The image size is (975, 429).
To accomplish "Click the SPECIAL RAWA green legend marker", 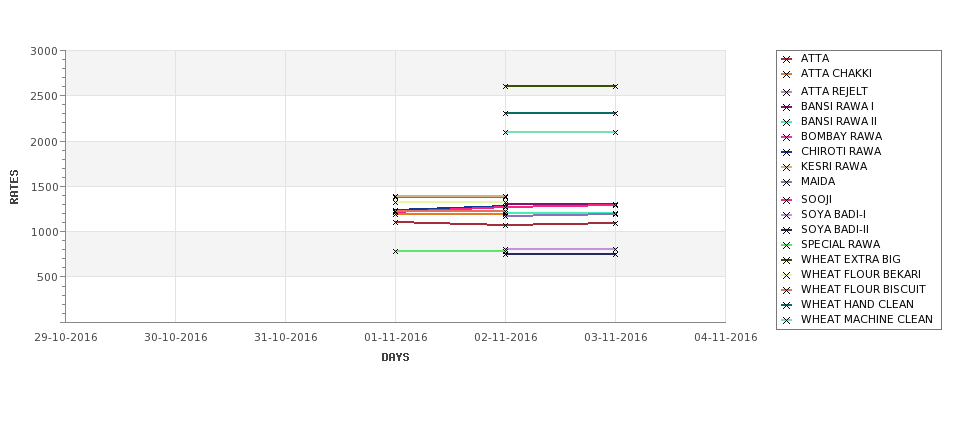I will pyautogui.click(x=786, y=245).
